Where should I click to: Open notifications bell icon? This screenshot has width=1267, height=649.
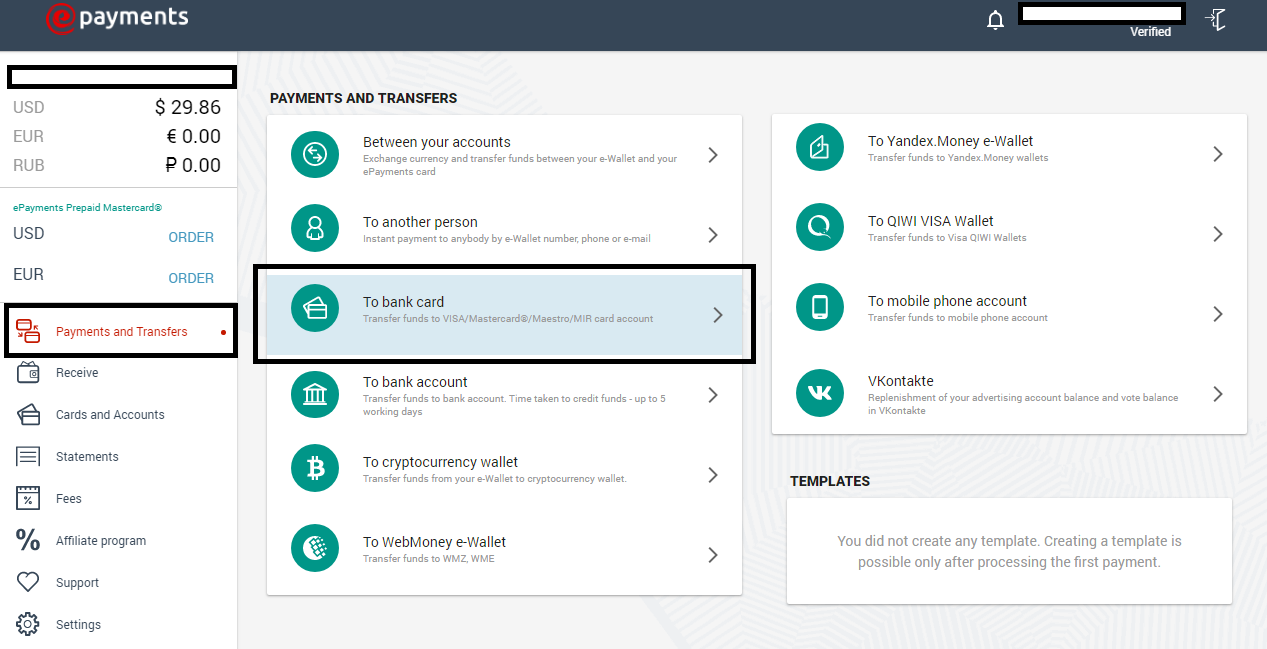point(995,20)
